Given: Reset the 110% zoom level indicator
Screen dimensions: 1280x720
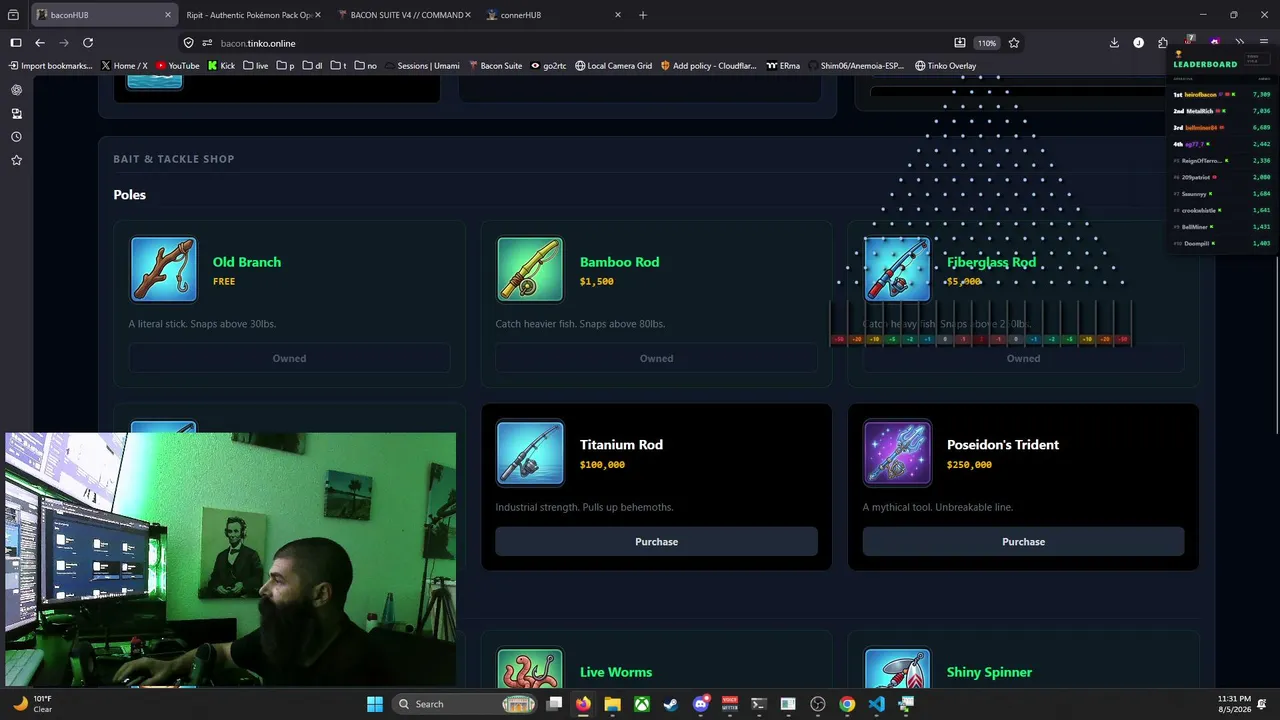Looking at the screenshot, I should (987, 43).
